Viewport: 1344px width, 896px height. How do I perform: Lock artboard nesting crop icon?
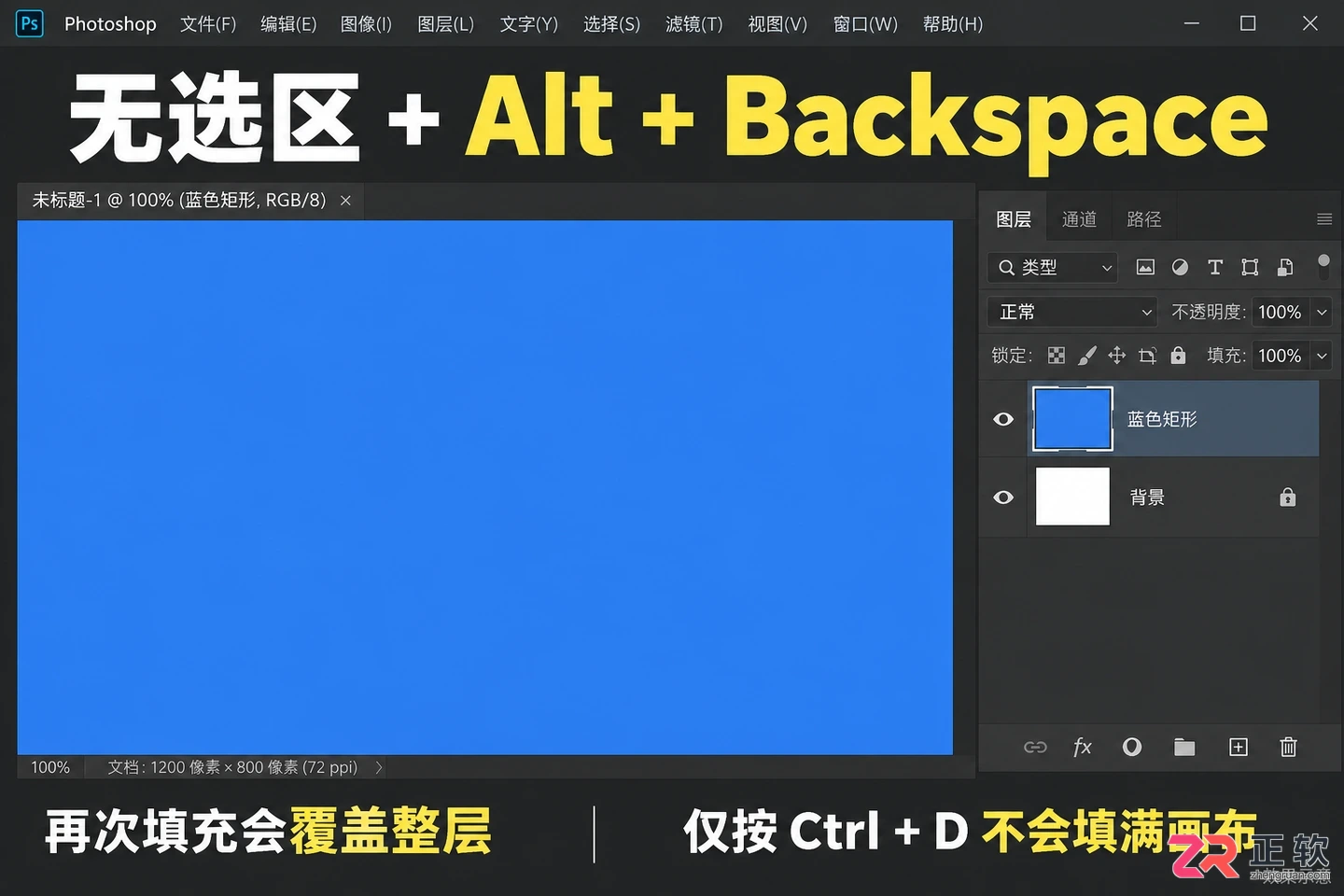point(1148,356)
